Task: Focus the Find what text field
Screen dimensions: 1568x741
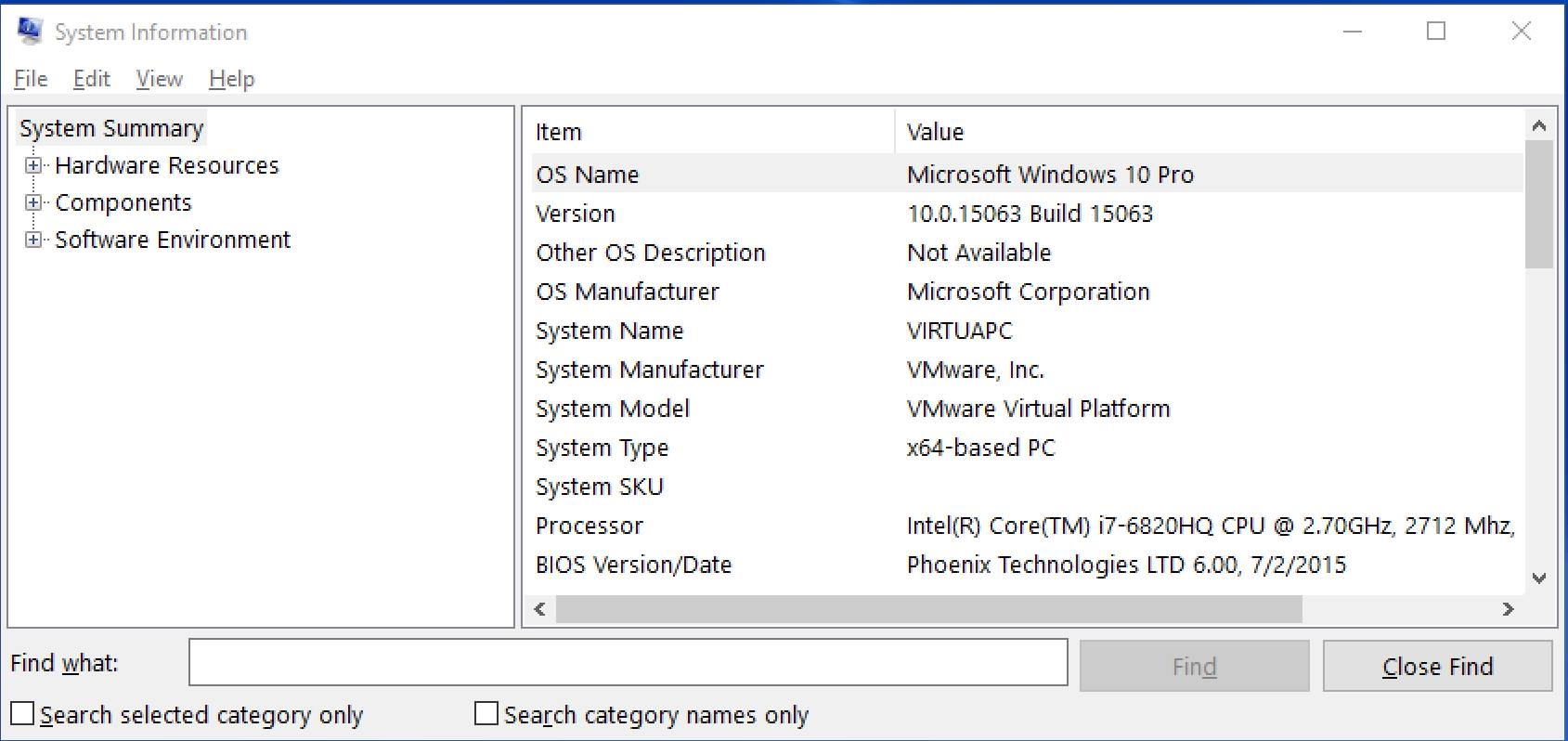Action: [x=628, y=663]
